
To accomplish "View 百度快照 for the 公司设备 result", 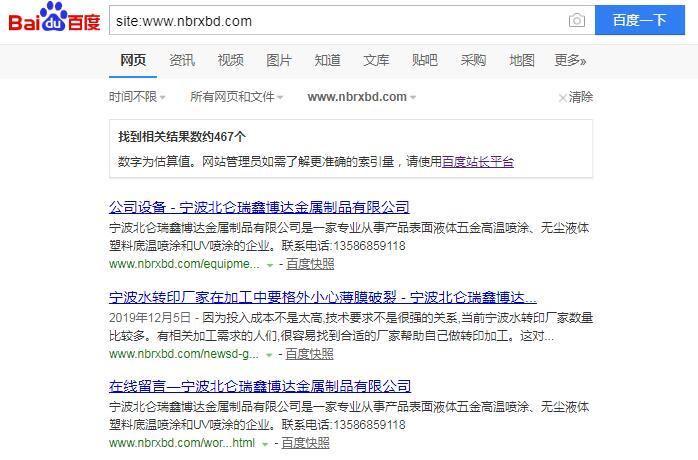I will [310, 264].
